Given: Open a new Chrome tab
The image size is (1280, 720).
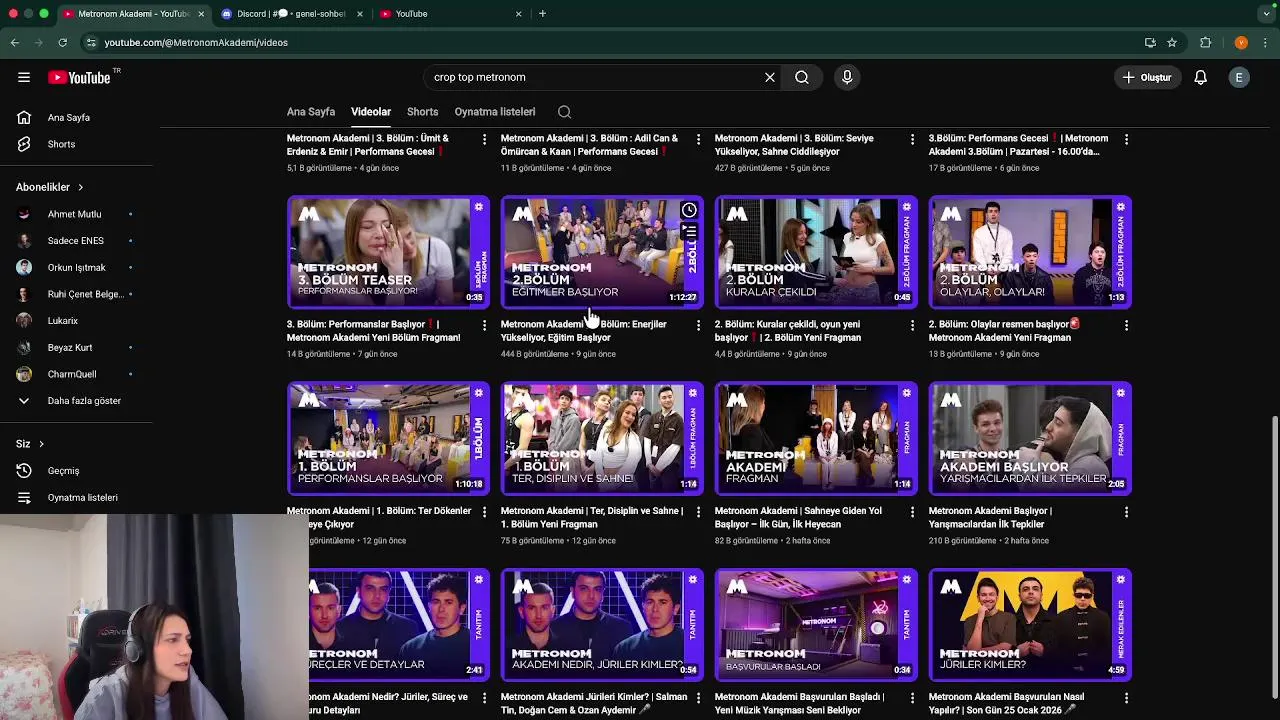Looking at the screenshot, I should pos(542,14).
